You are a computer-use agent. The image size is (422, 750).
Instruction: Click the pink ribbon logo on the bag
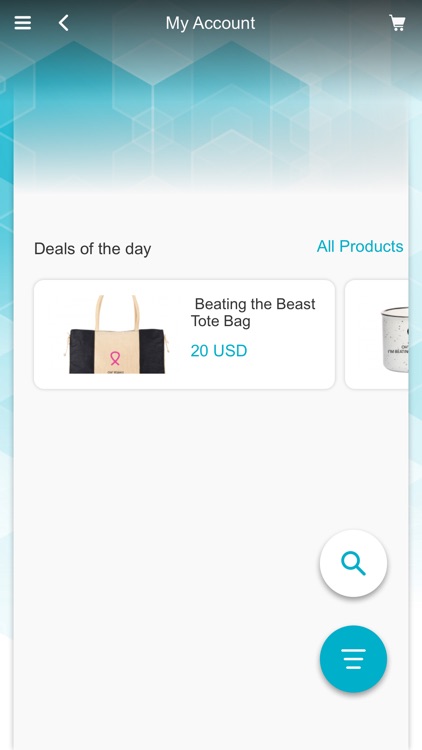point(115,358)
